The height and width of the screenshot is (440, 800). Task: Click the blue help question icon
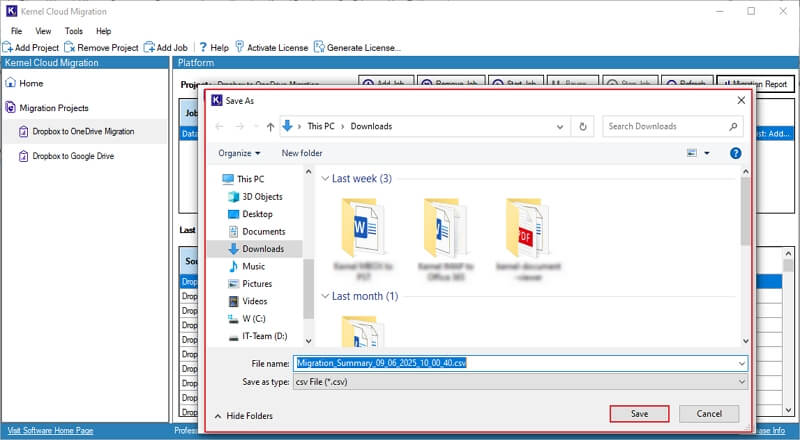735,153
